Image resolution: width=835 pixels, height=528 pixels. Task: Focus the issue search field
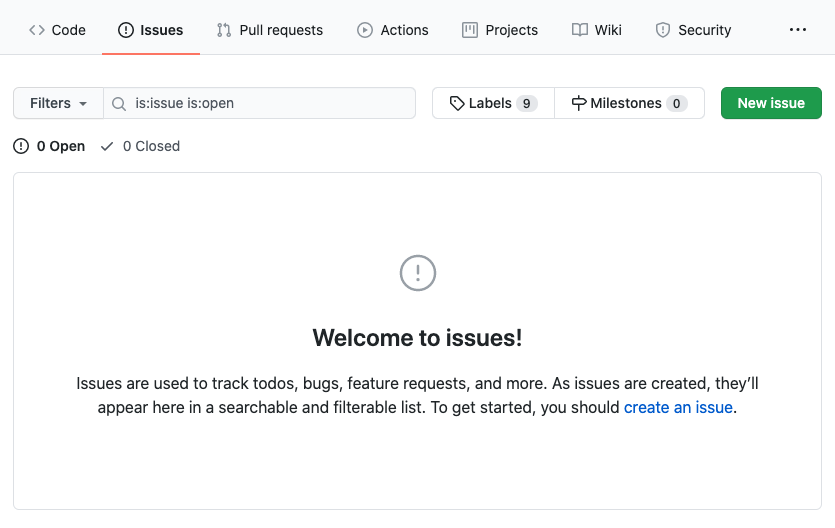pos(259,103)
